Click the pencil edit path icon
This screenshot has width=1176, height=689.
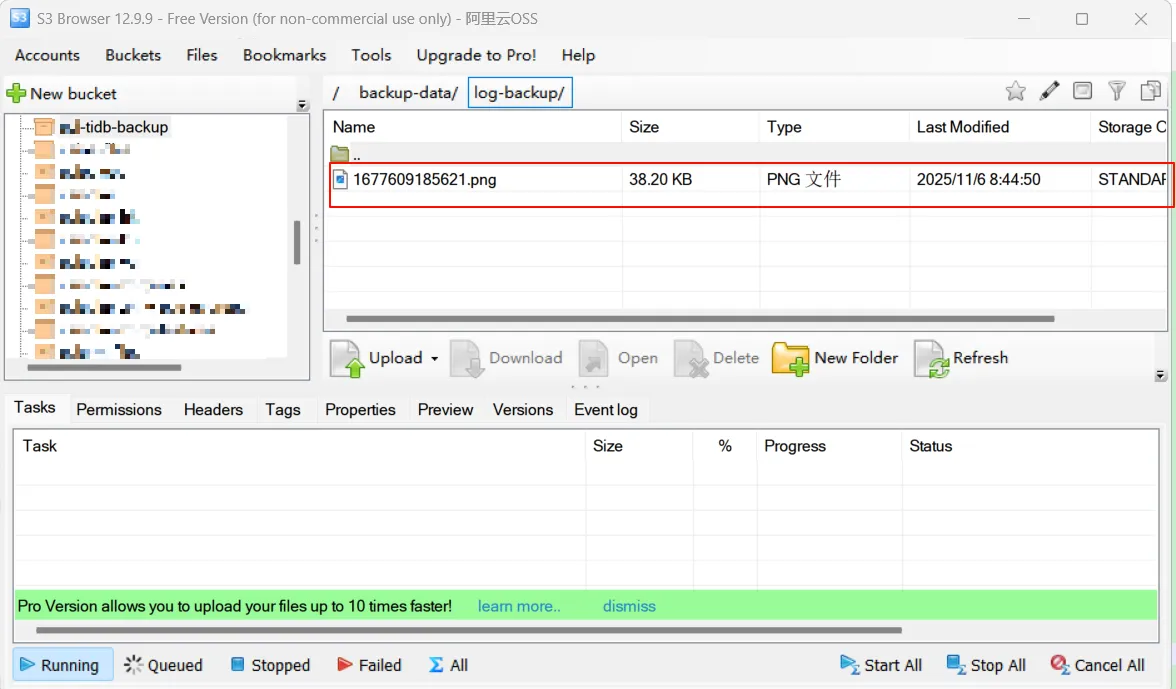coord(1049,92)
